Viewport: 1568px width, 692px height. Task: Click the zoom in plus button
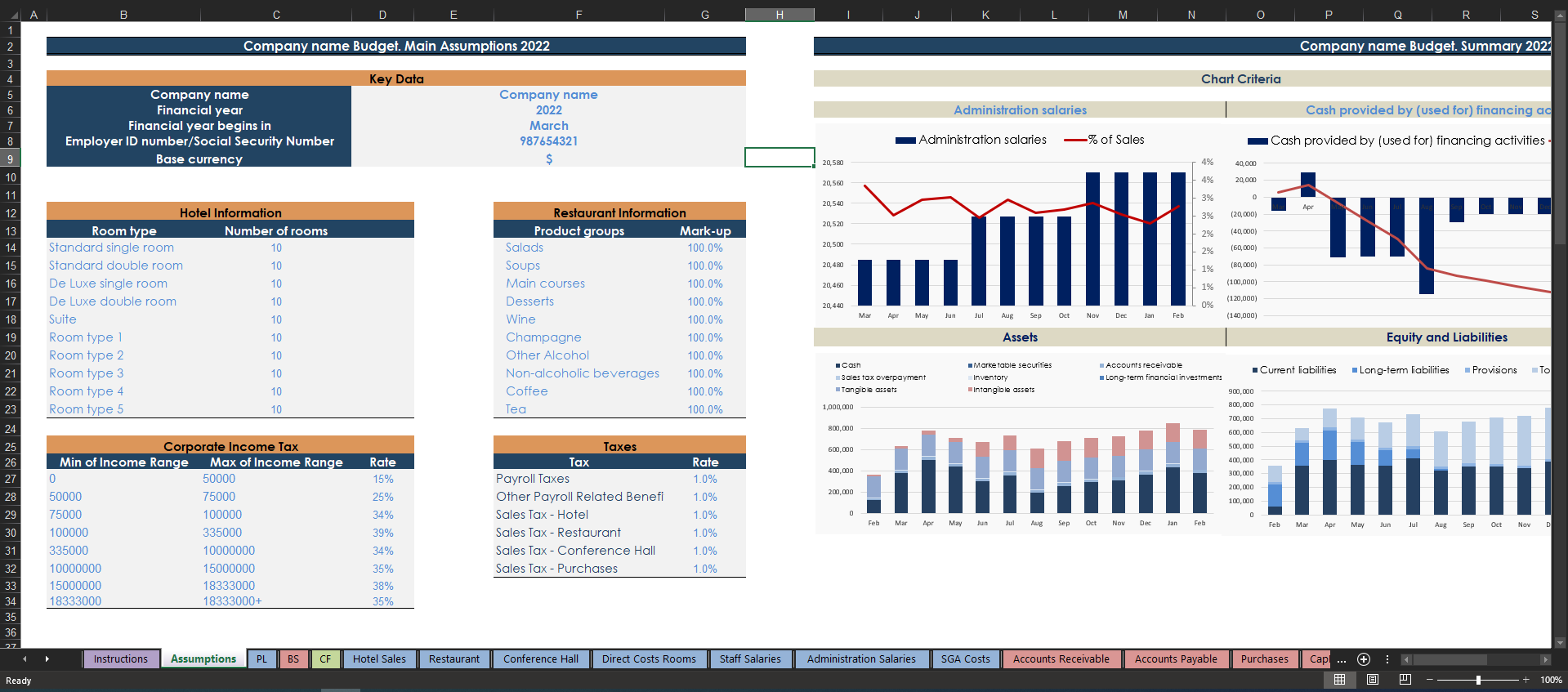1526,680
